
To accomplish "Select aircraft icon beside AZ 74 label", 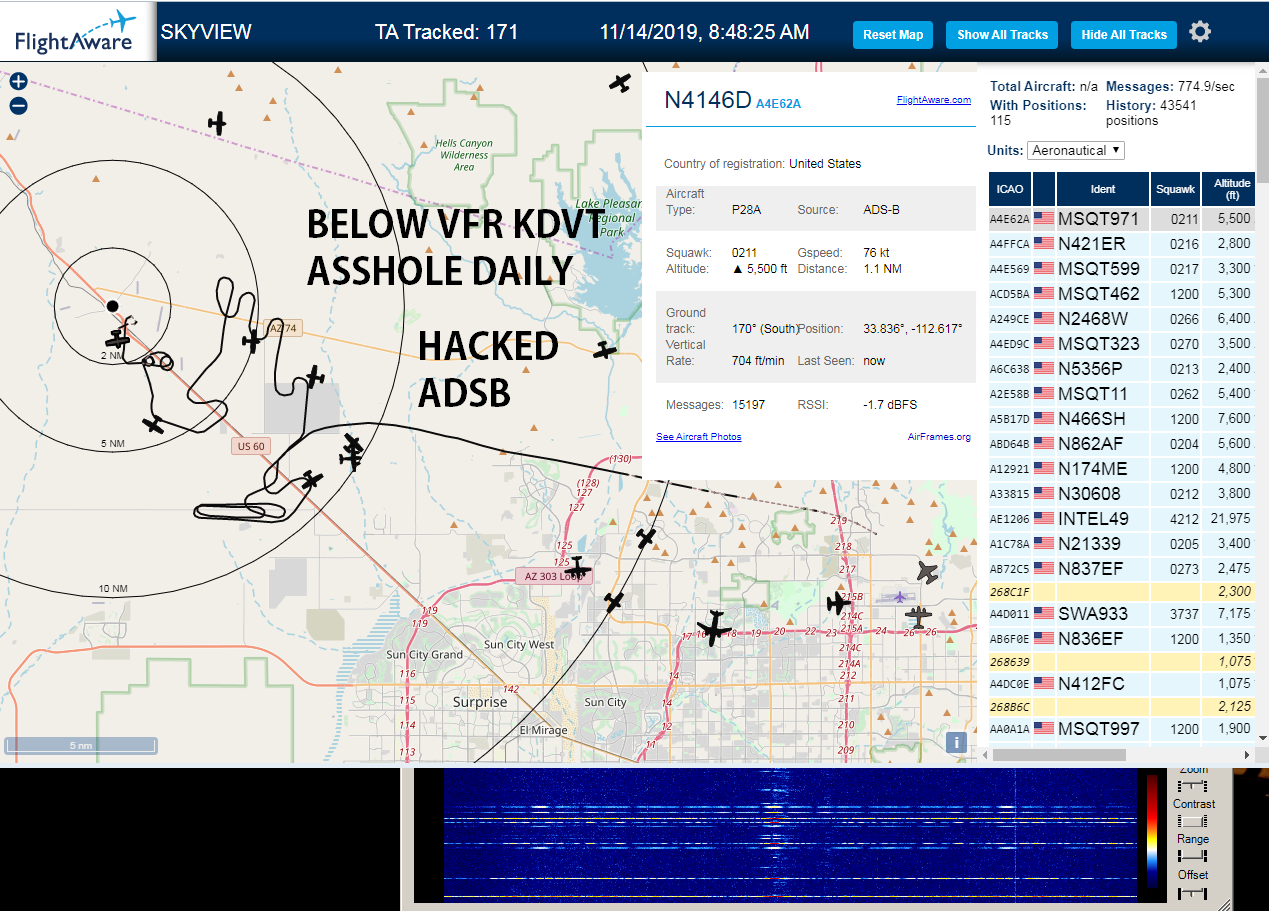I will 252,342.
